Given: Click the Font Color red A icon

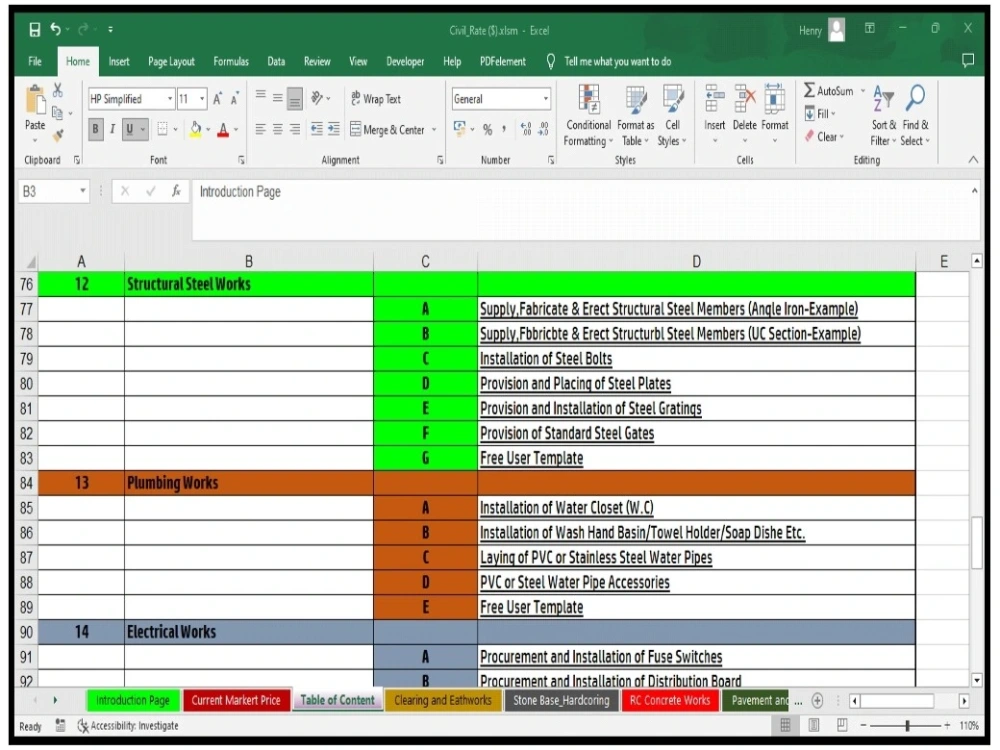Looking at the screenshot, I should pos(223,130).
